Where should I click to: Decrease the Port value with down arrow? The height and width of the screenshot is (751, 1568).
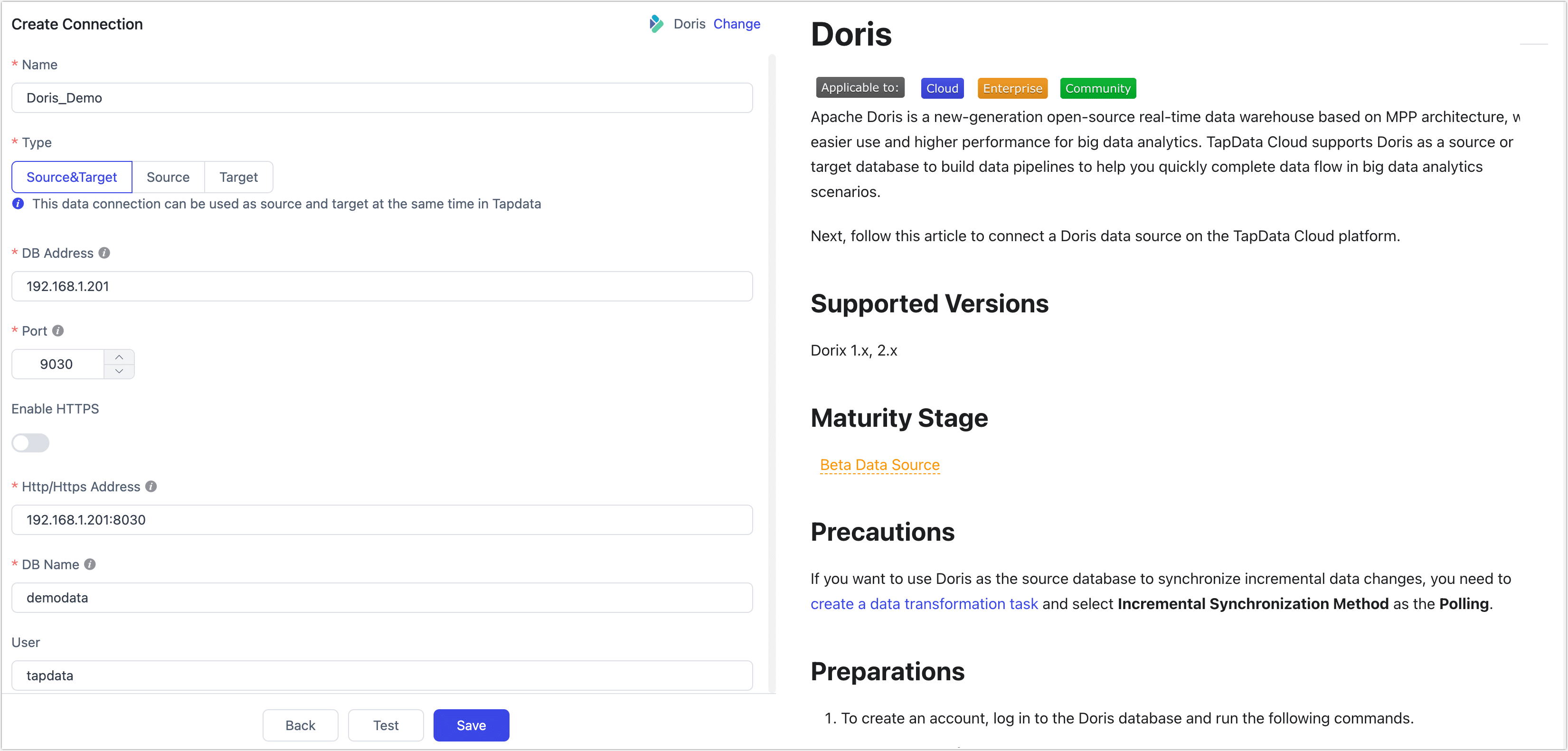[119, 371]
